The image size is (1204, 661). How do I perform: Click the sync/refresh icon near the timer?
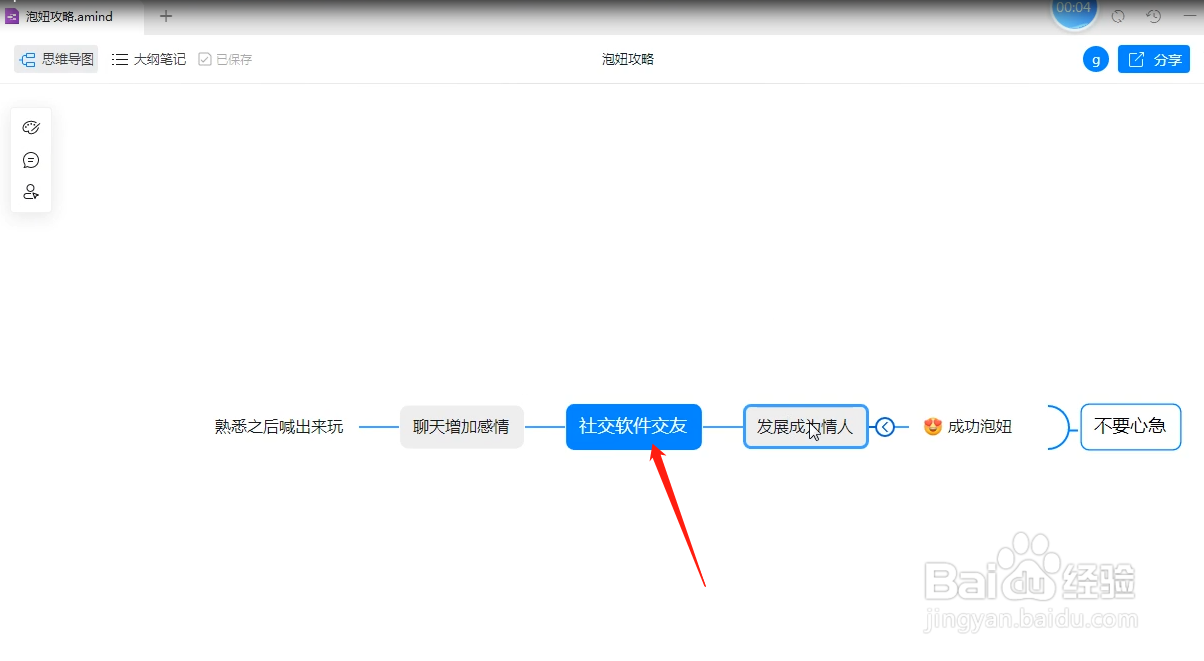pos(1117,16)
